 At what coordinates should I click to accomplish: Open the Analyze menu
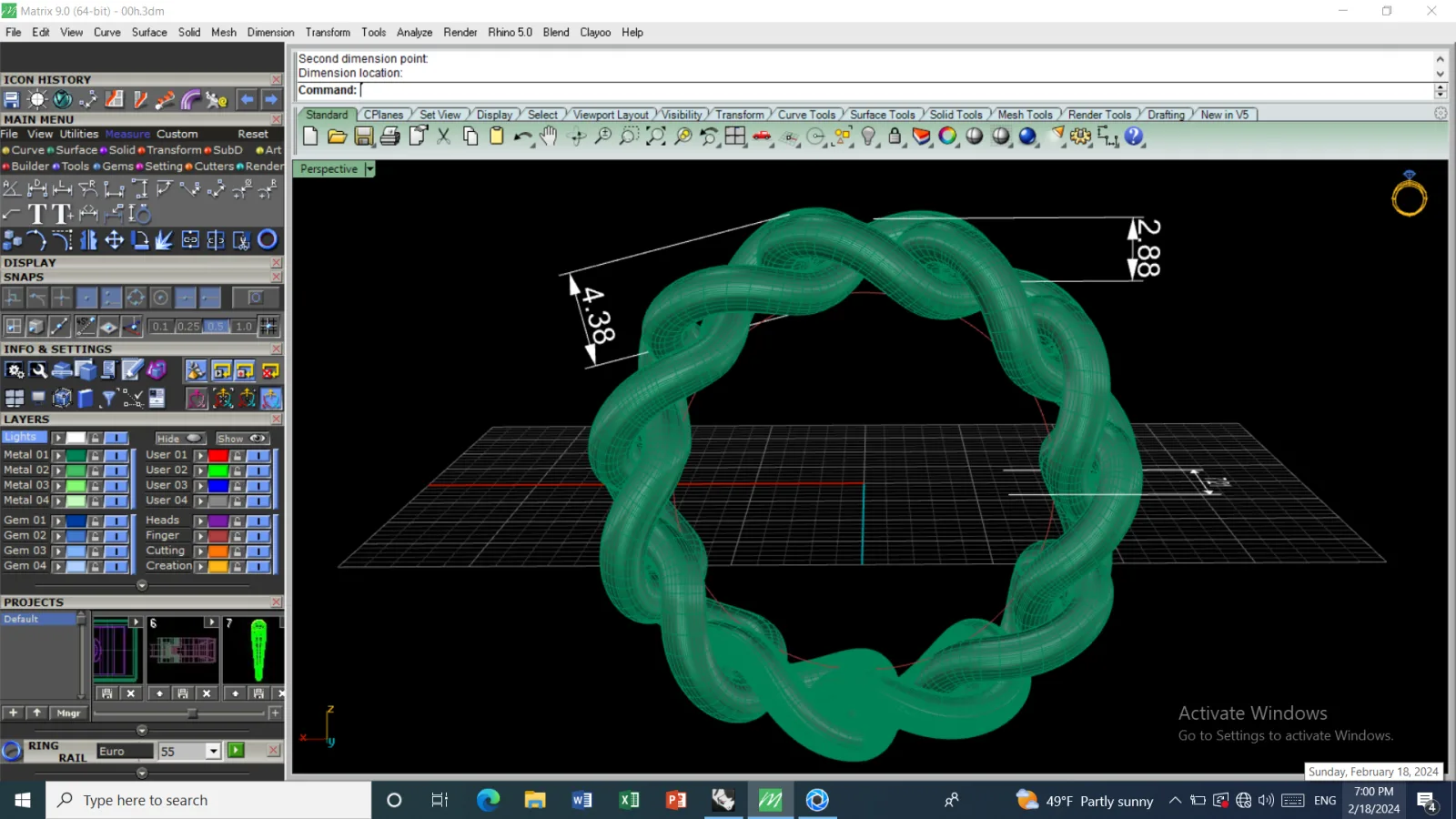[414, 32]
